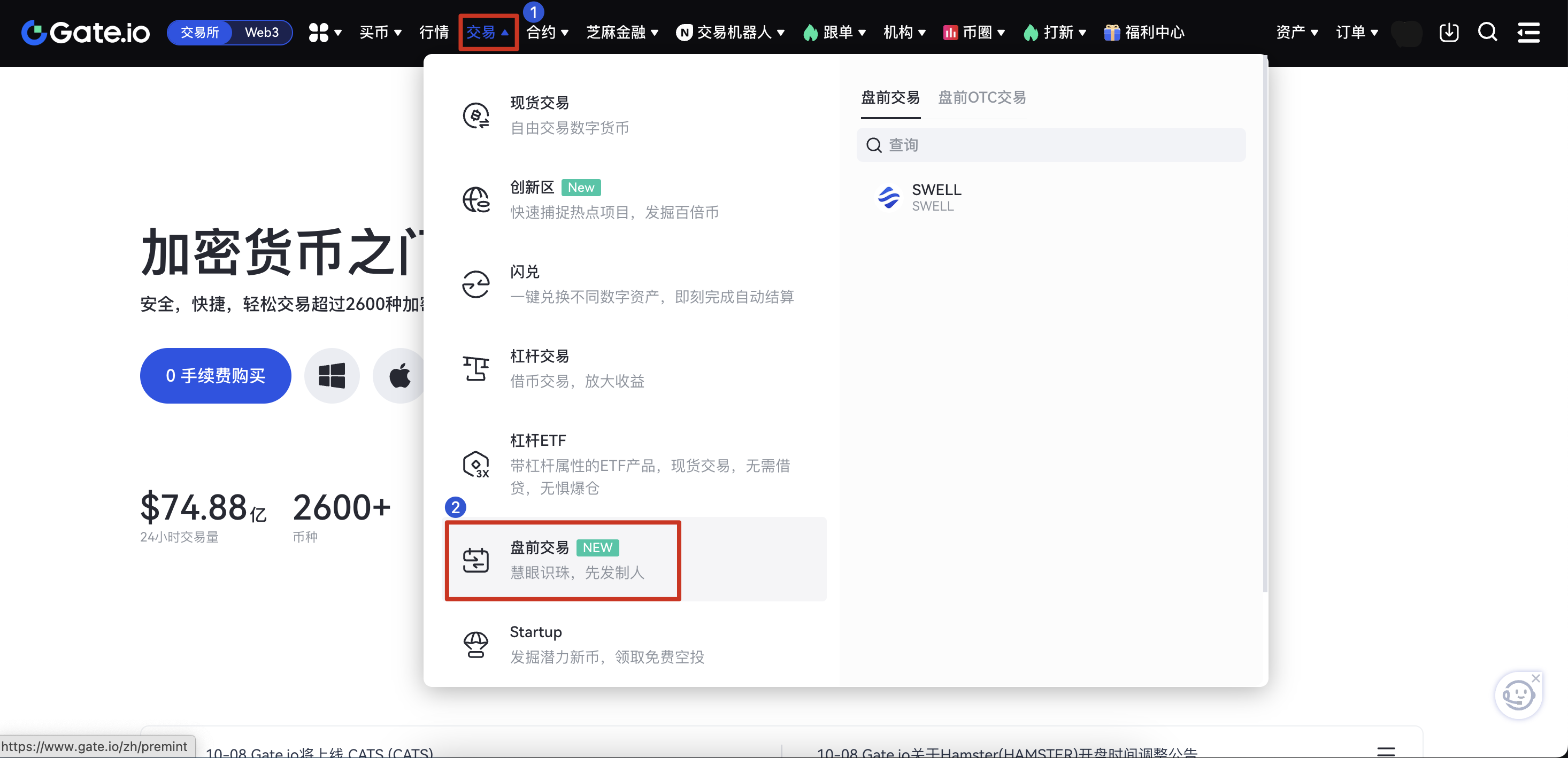
Task: Switch to the Web3 mode toggle
Action: [x=262, y=32]
